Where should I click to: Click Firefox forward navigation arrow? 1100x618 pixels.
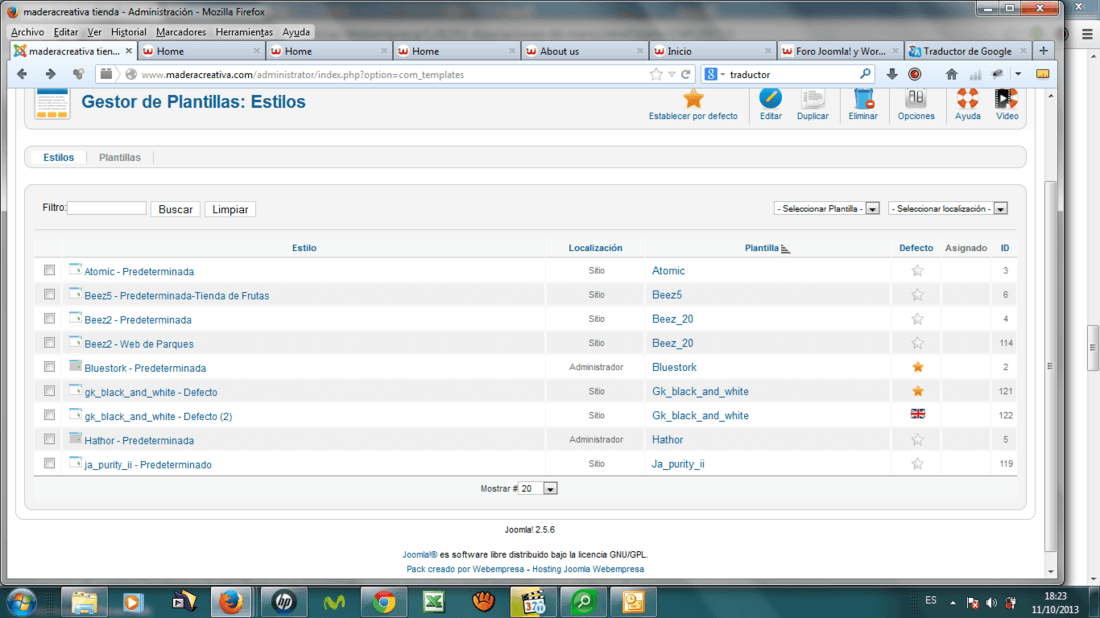pyautogui.click(x=50, y=74)
